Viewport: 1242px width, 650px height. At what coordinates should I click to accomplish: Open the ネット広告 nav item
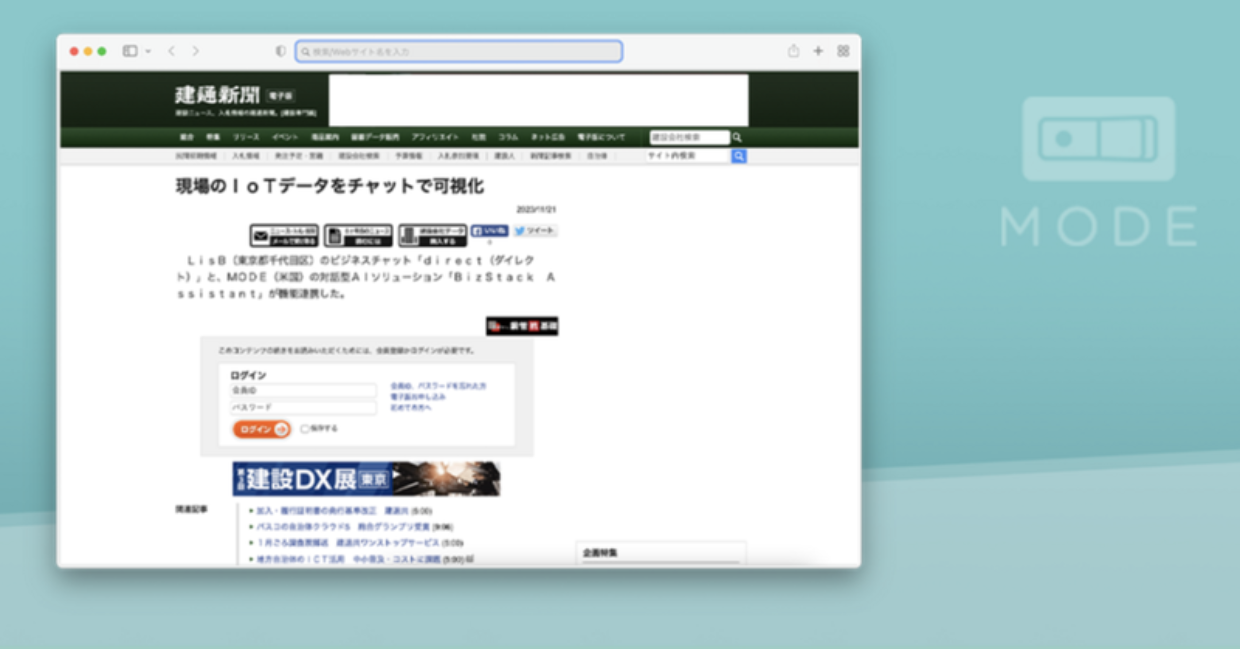click(x=546, y=137)
